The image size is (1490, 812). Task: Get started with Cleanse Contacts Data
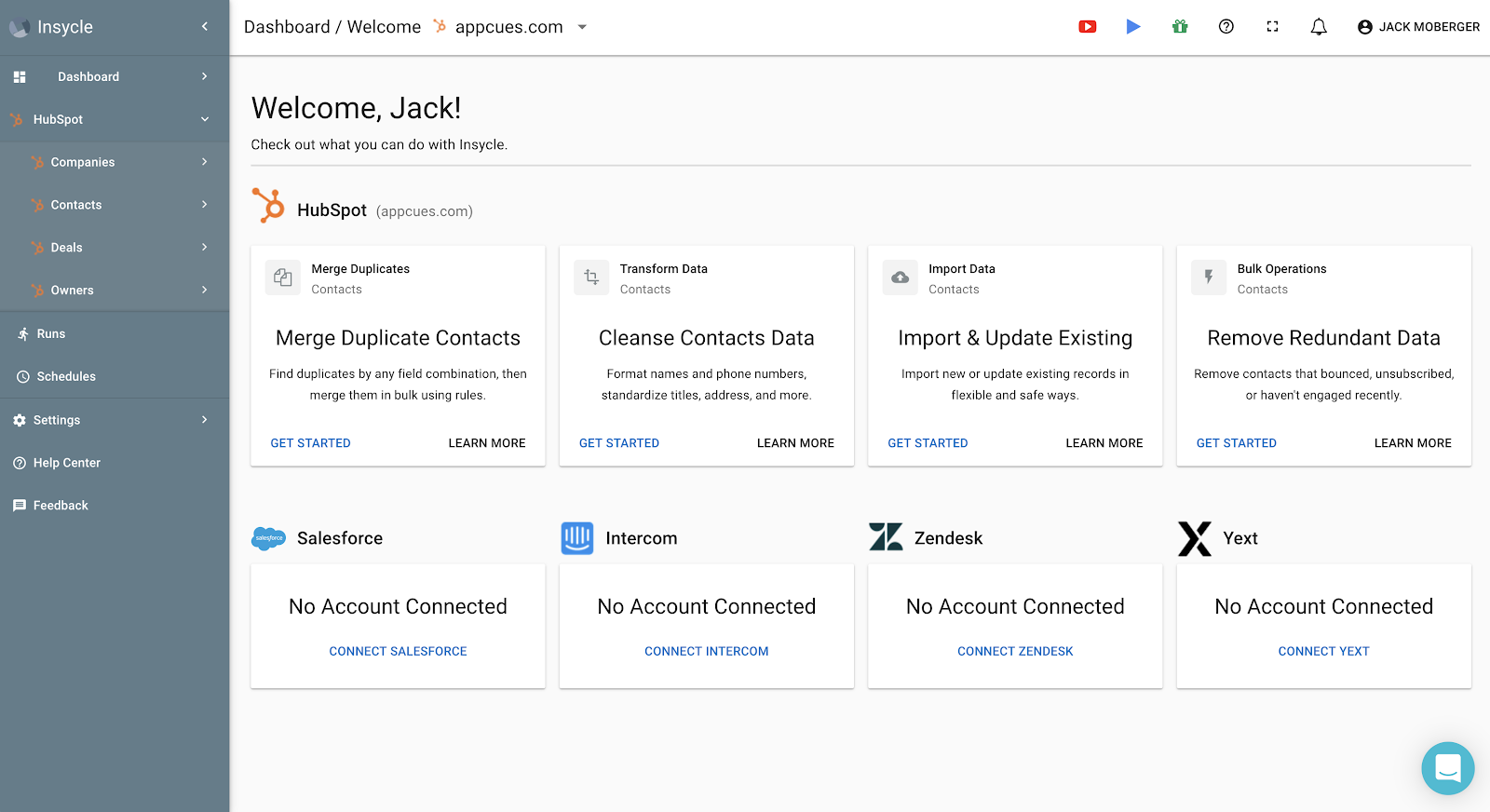point(619,443)
